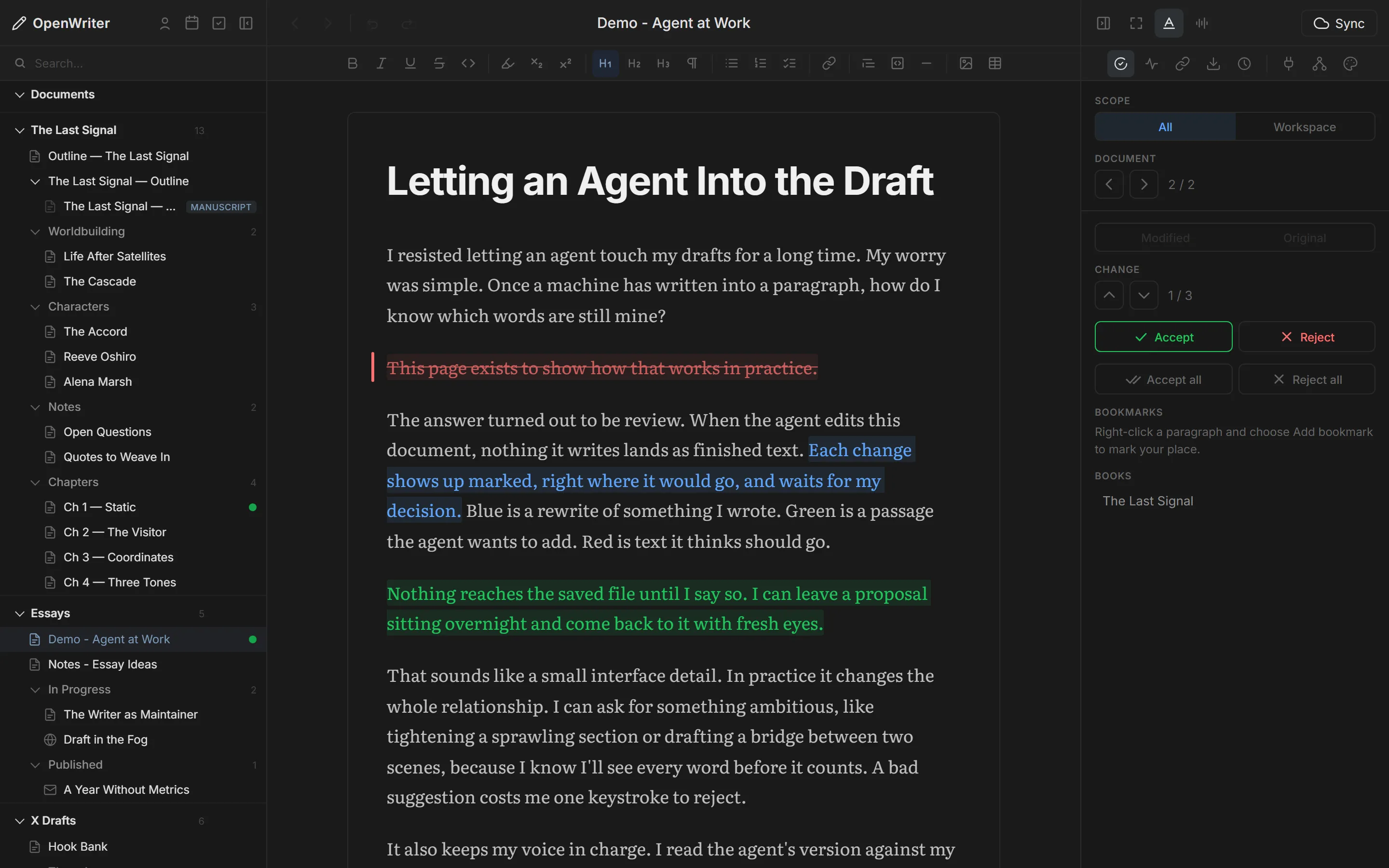The image size is (1389, 868).
Task: Select the highlighter tool
Action: pyautogui.click(x=507, y=63)
